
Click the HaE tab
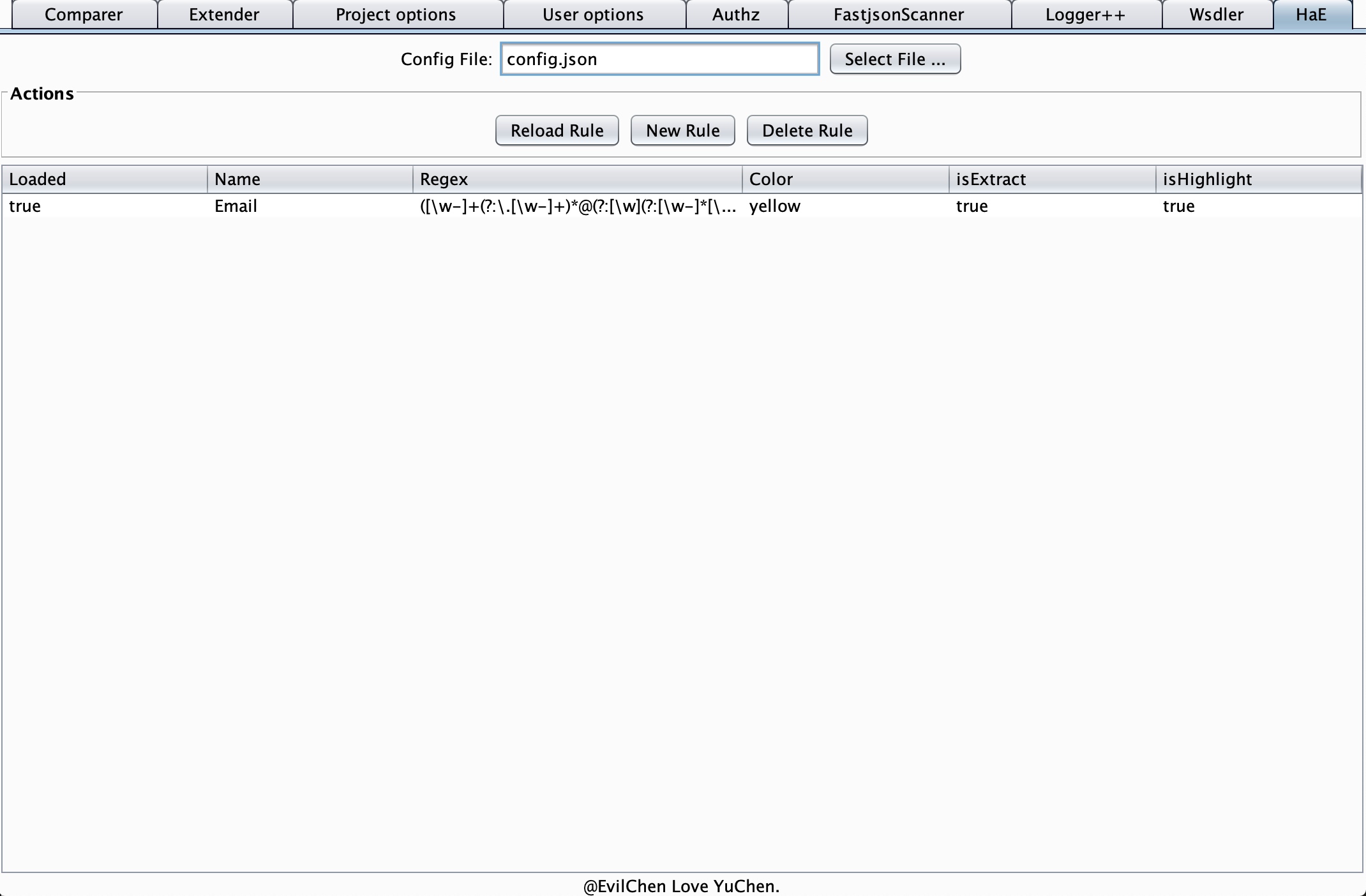[x=1311, y=14]
